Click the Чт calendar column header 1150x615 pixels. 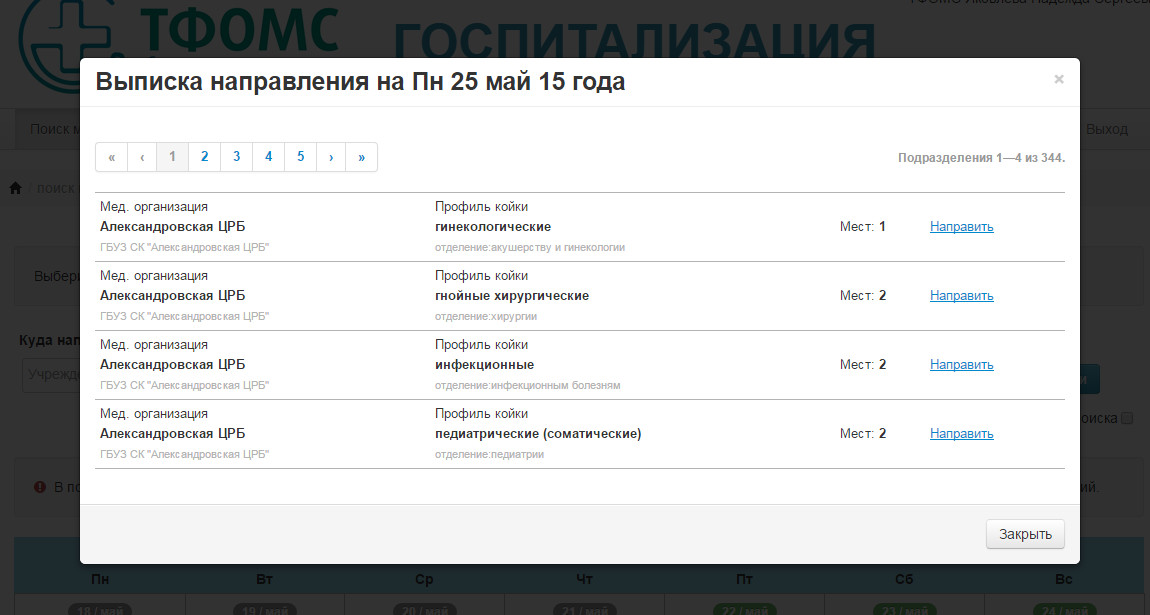tap(585, 579)
